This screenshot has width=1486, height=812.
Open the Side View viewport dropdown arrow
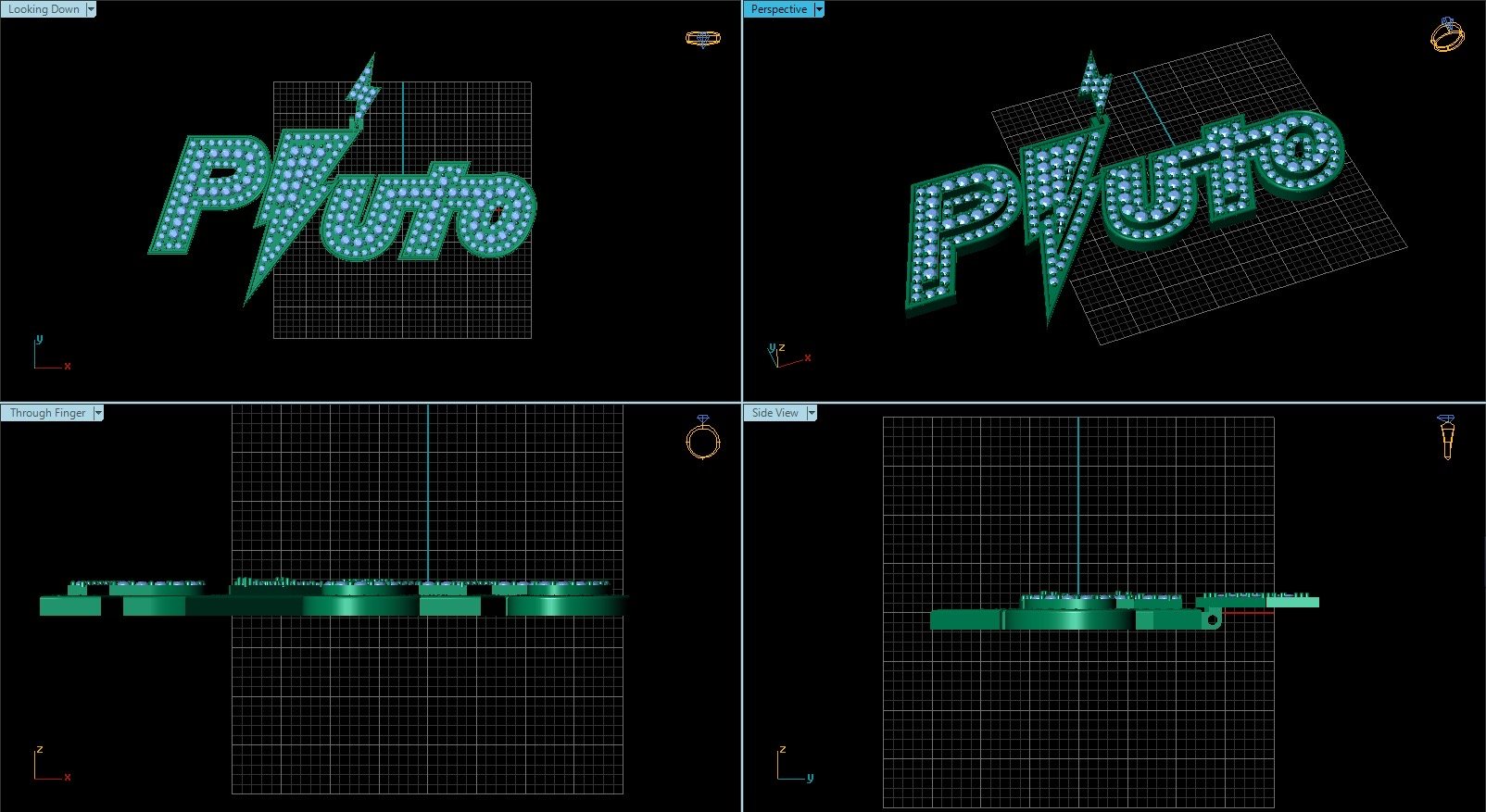(812, 413)
